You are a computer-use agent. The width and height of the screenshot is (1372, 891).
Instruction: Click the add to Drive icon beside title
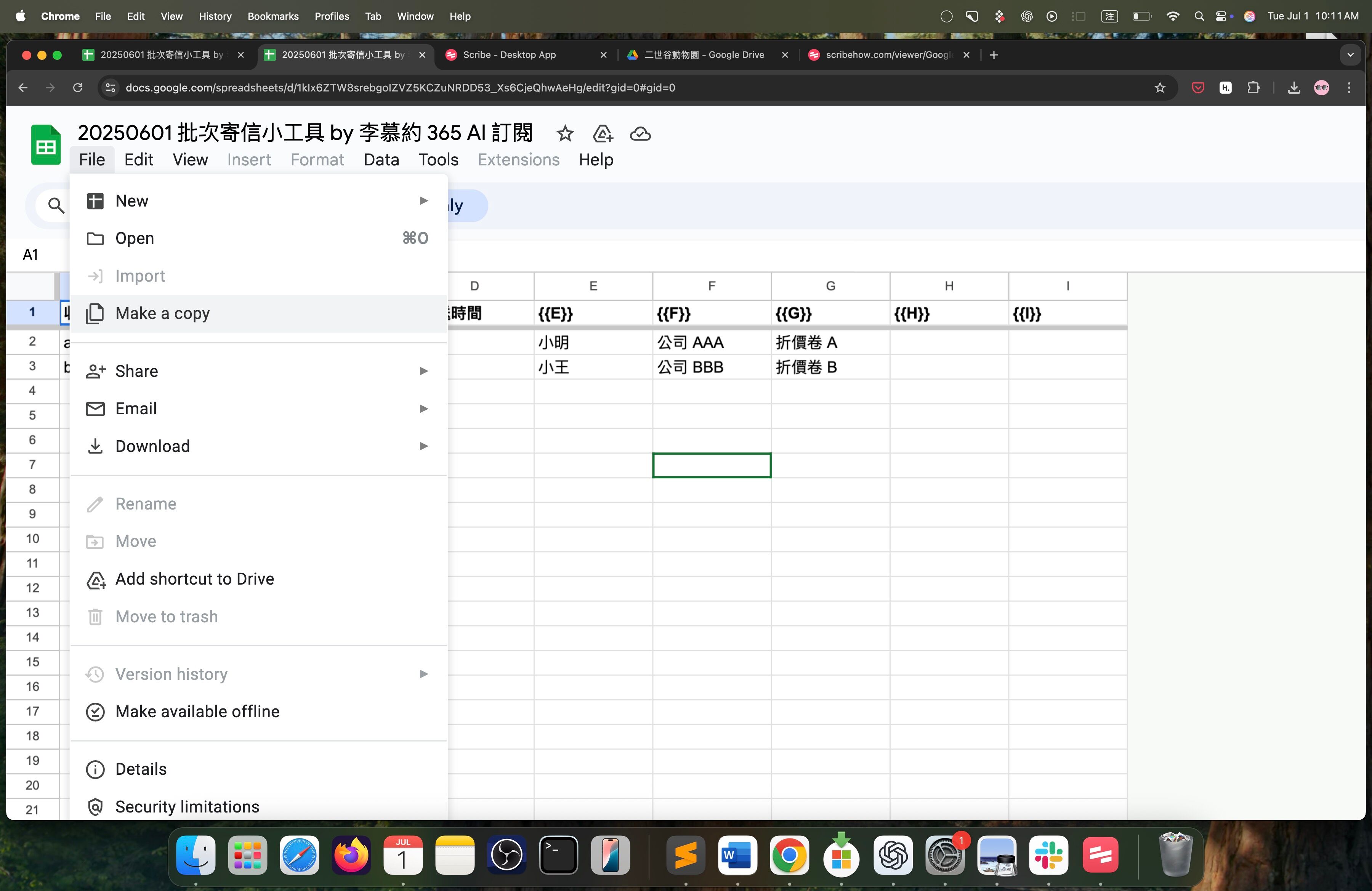(603, 134)
